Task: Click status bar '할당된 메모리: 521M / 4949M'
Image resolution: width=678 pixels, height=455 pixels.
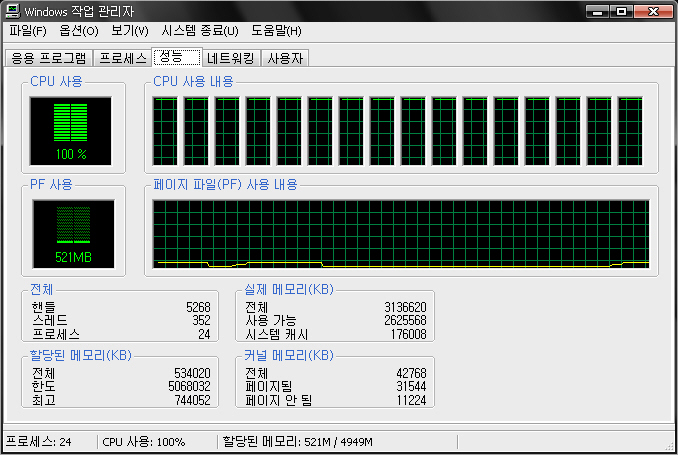Action: click(x=297, y=442)
